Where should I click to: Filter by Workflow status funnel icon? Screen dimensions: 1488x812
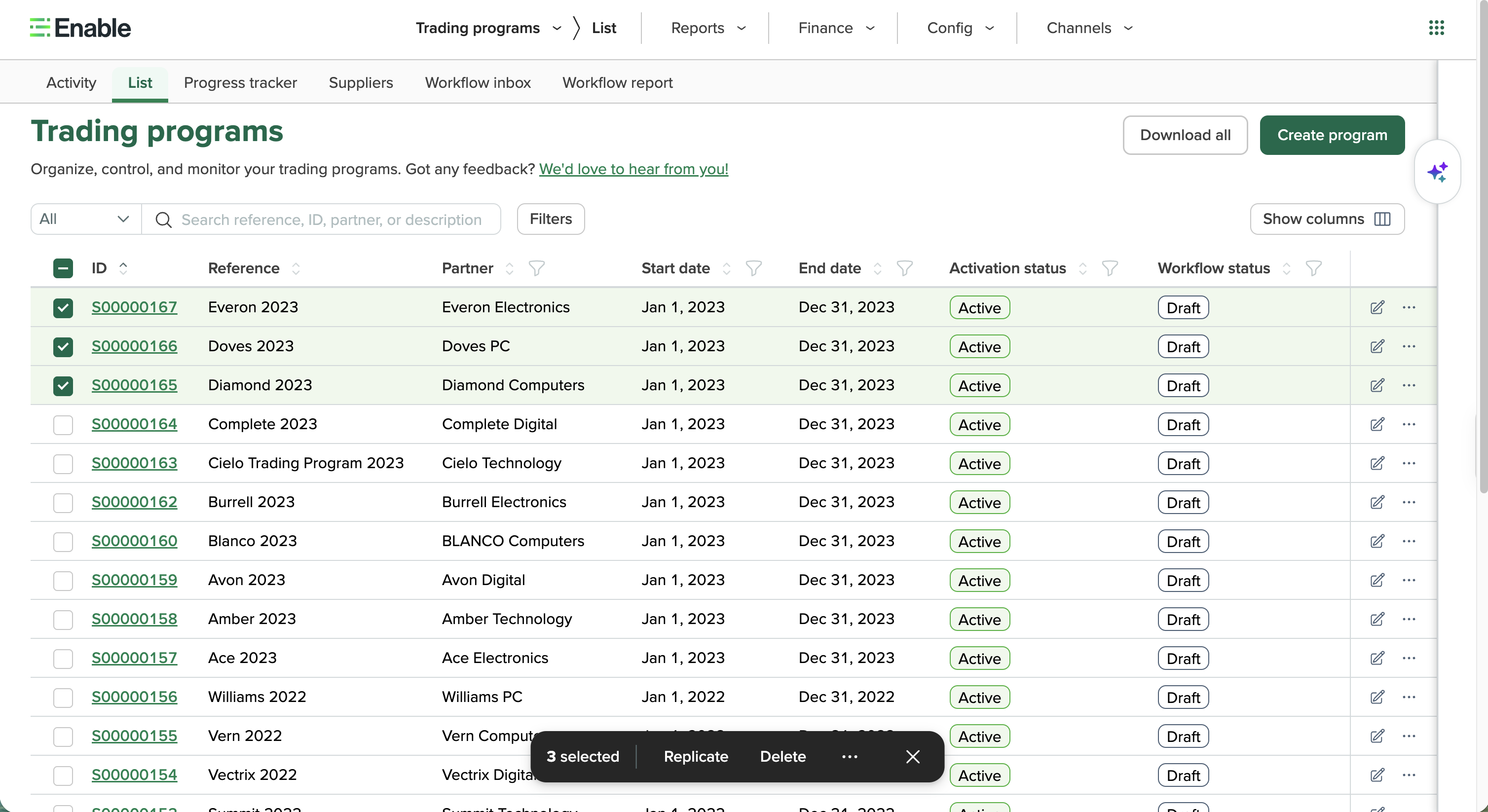point(1313,268)
